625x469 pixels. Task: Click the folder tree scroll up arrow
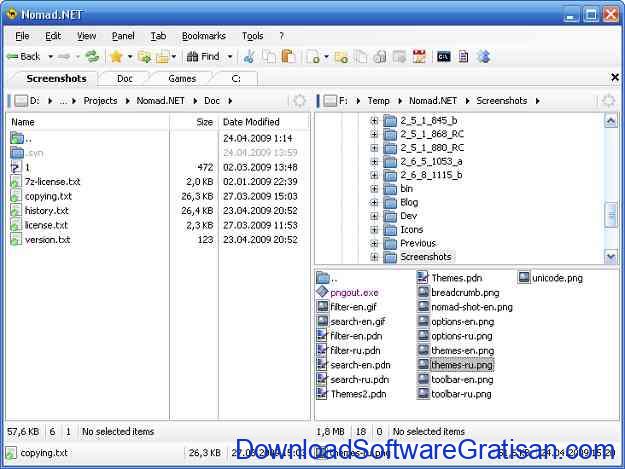pos(611,120)
